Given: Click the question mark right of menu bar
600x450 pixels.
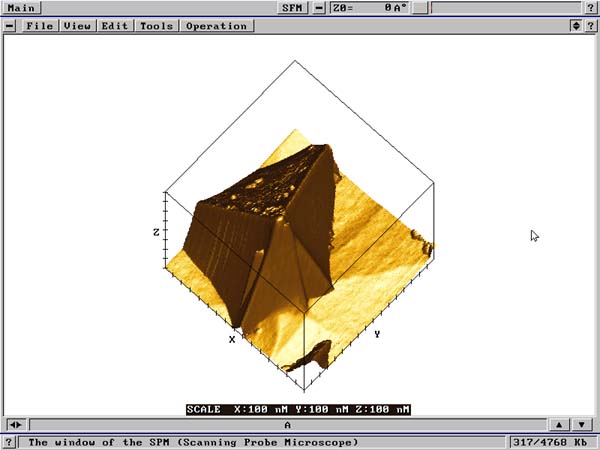Looking at the screenshot, I should point(591,26).
